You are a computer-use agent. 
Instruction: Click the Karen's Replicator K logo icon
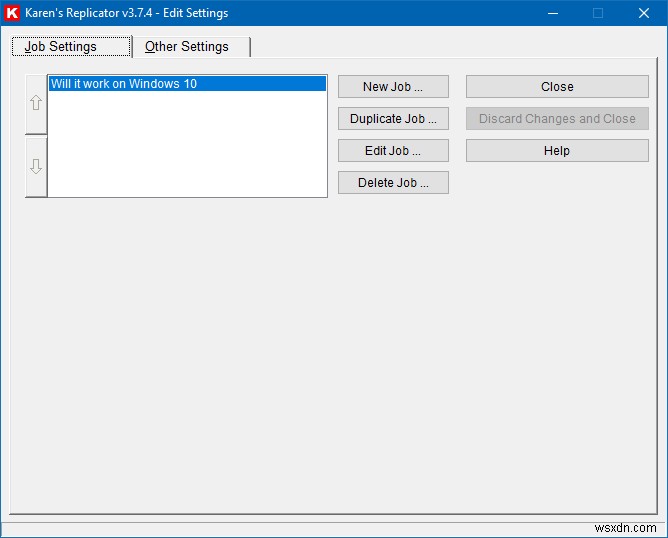coord(12,13)
